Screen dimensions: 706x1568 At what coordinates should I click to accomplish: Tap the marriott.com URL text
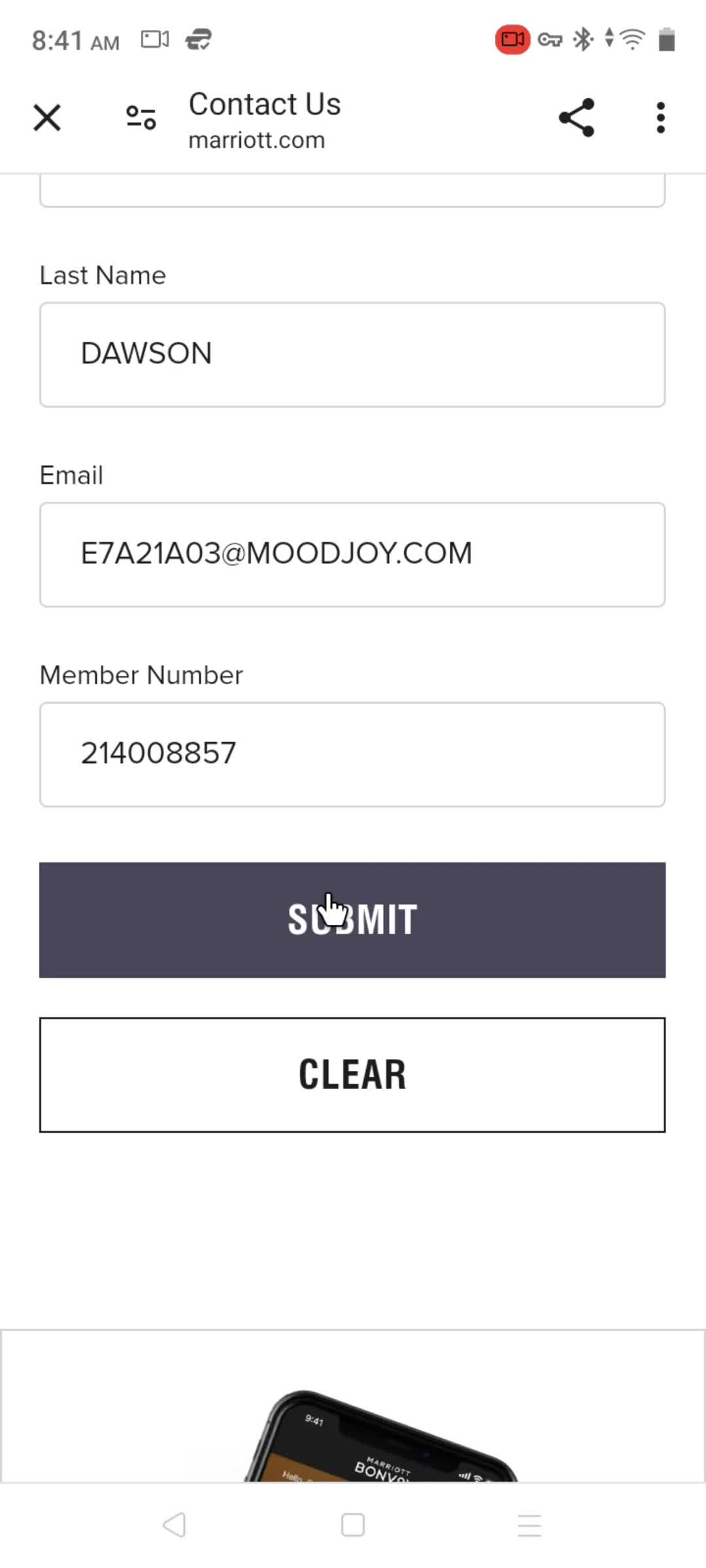(257, 140)
